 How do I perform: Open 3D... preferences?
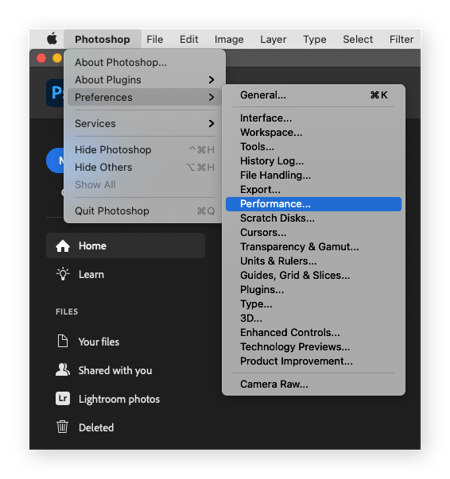click(x=313, y=318)
